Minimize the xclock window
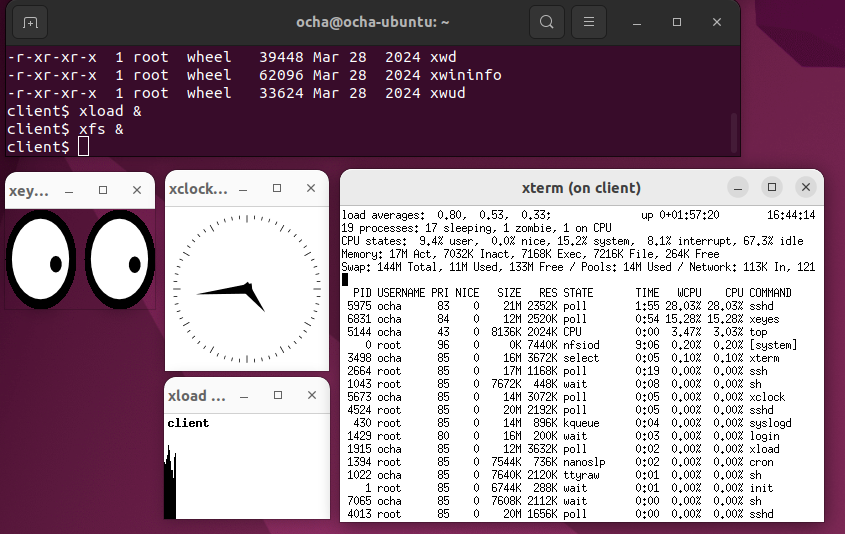This screenshot has width=845, height=534. pyautogui.click(x=243, y=189)
